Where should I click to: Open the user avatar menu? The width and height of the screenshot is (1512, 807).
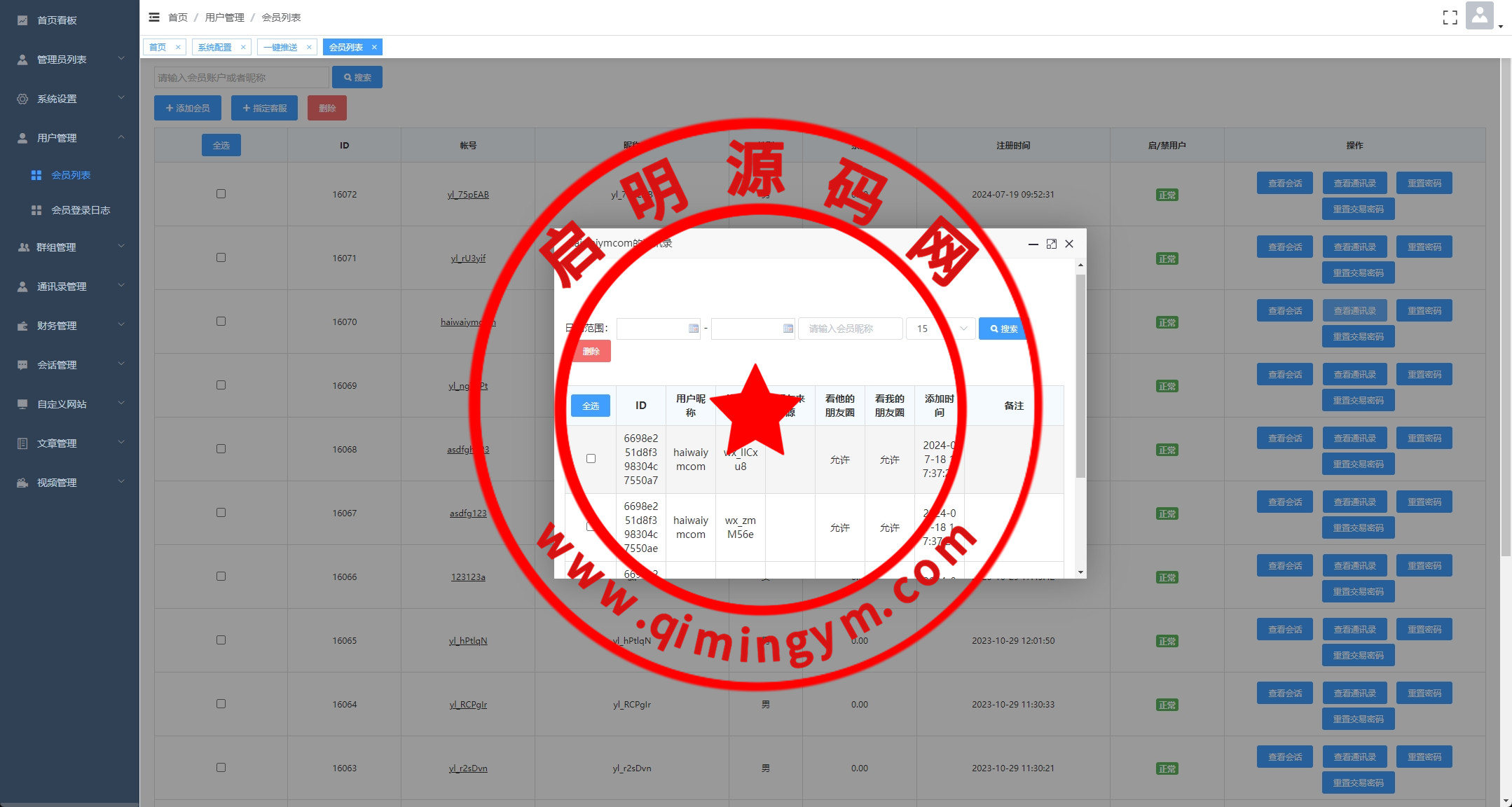(1480, 16)
